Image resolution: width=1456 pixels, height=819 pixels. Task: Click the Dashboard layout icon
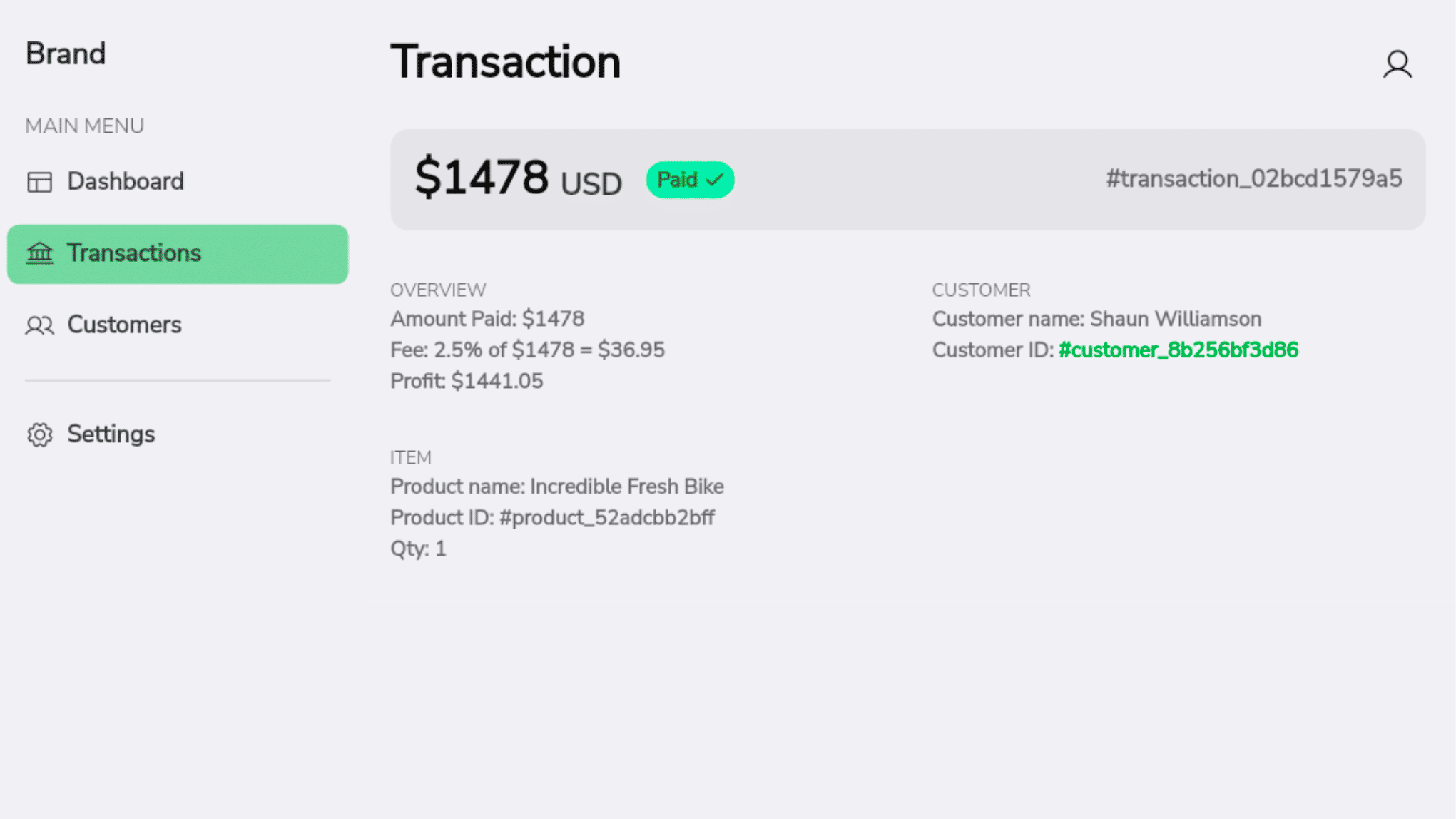[x=39, y=182]
